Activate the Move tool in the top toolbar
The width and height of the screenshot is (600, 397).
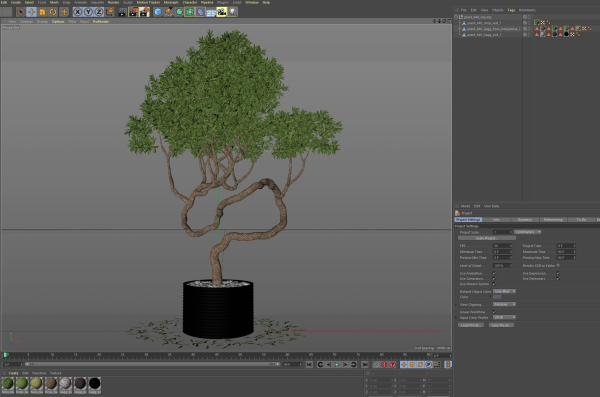(x=31, y=12)
